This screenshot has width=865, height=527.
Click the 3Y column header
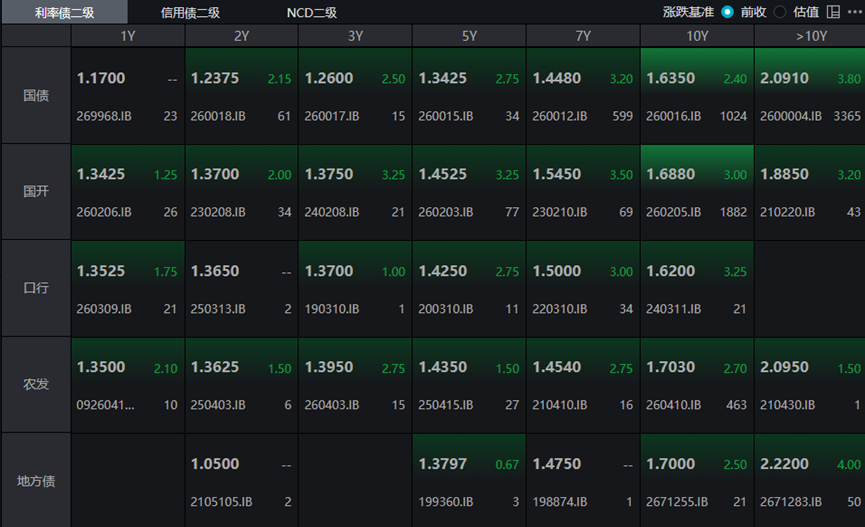(355, 36)
